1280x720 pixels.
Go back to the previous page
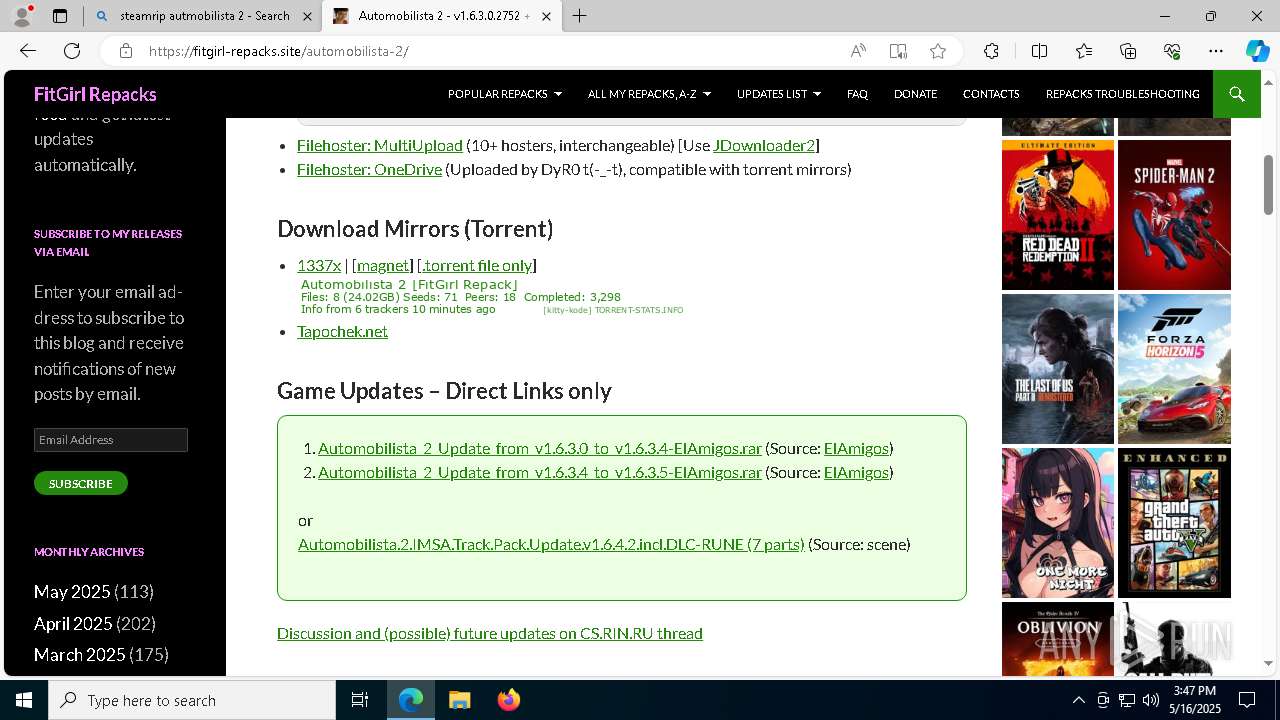[28, 51]
